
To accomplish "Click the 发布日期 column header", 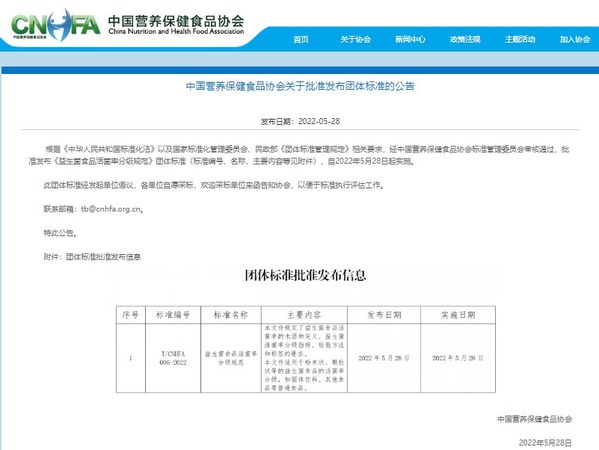I will pyautogui.click(x=384, y=315).
